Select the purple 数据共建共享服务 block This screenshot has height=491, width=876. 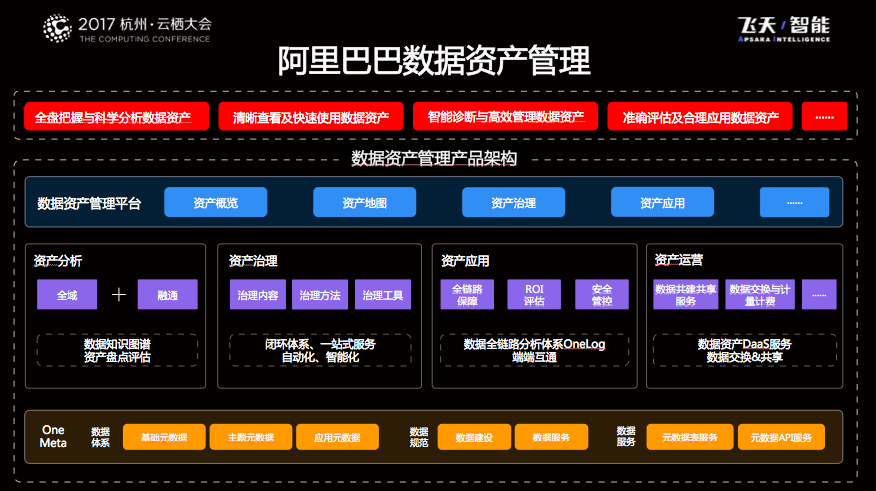(x=685, y=294)
